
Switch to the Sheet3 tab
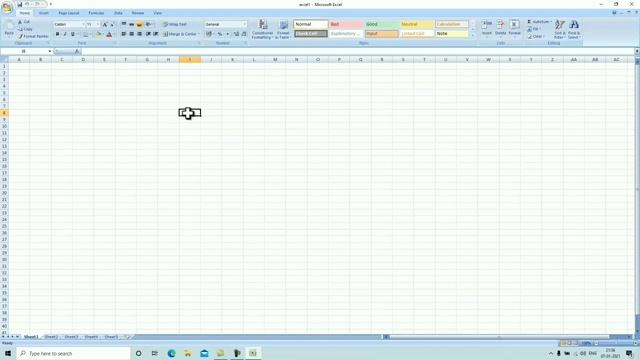tap(71, 337)
